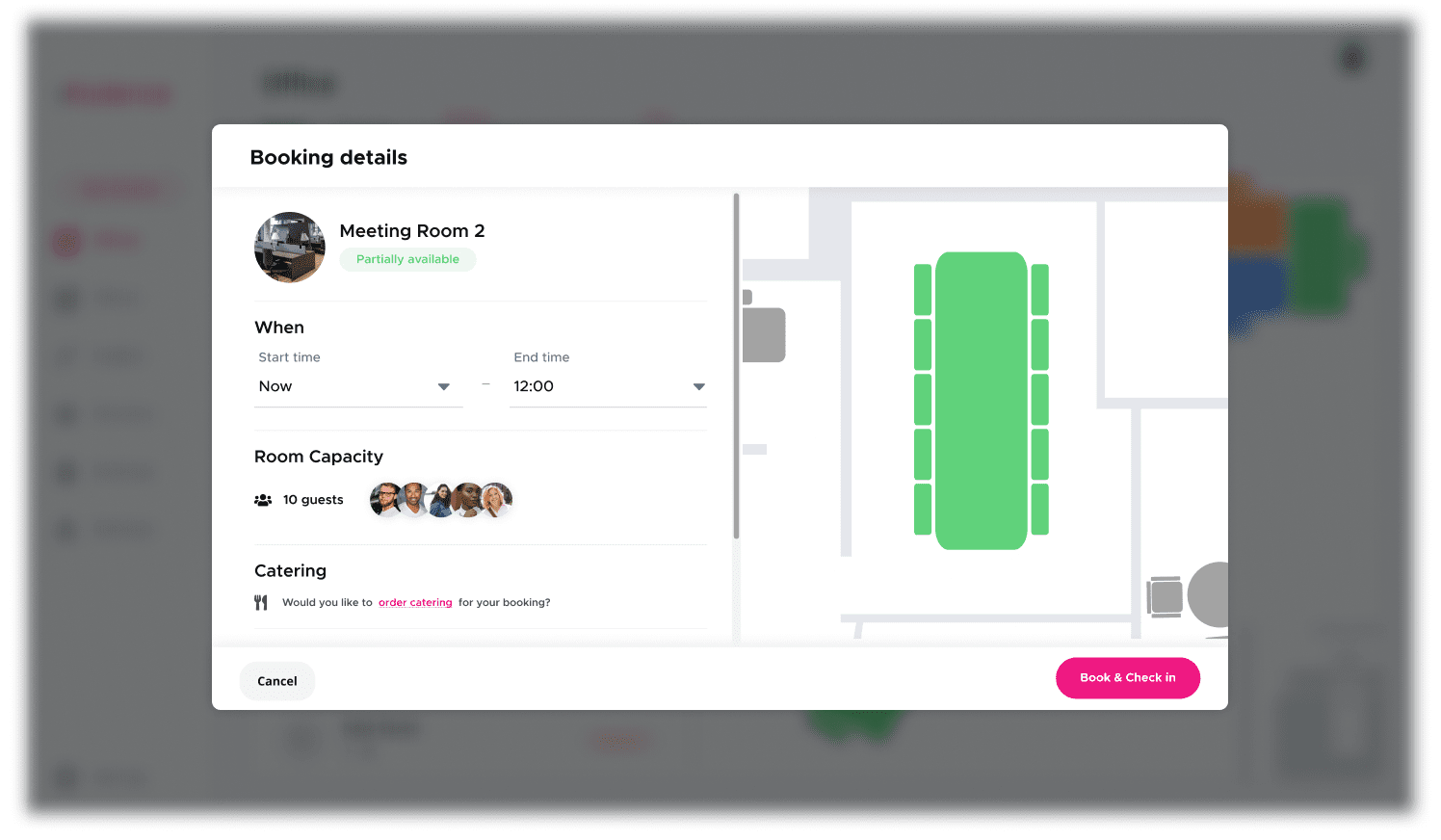Cancel the booking
This screenshot has height=840, width=1441.
(x=276, y=680)
